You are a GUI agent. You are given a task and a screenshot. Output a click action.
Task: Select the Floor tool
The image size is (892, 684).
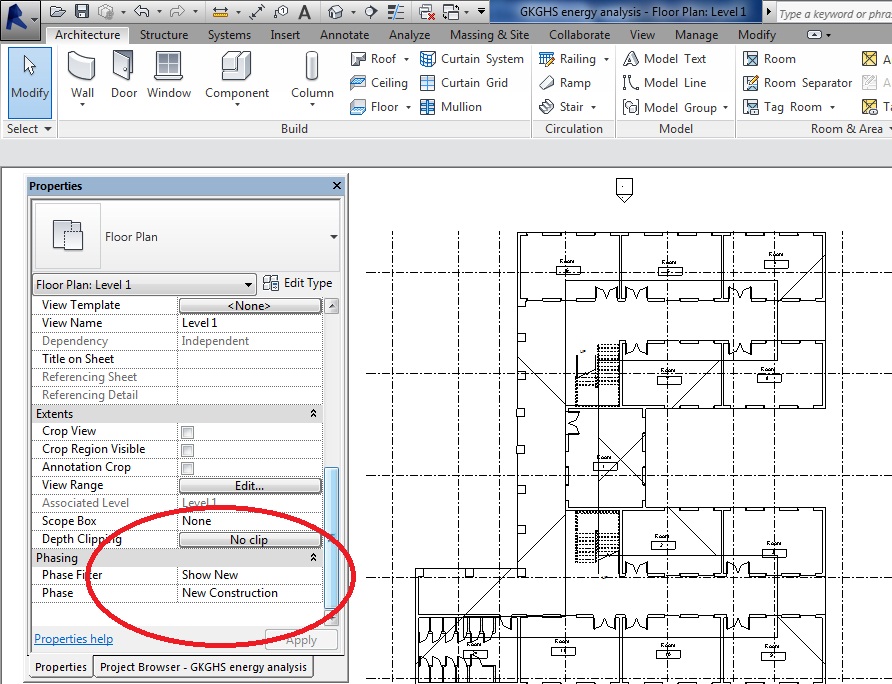tap(374, 107)
